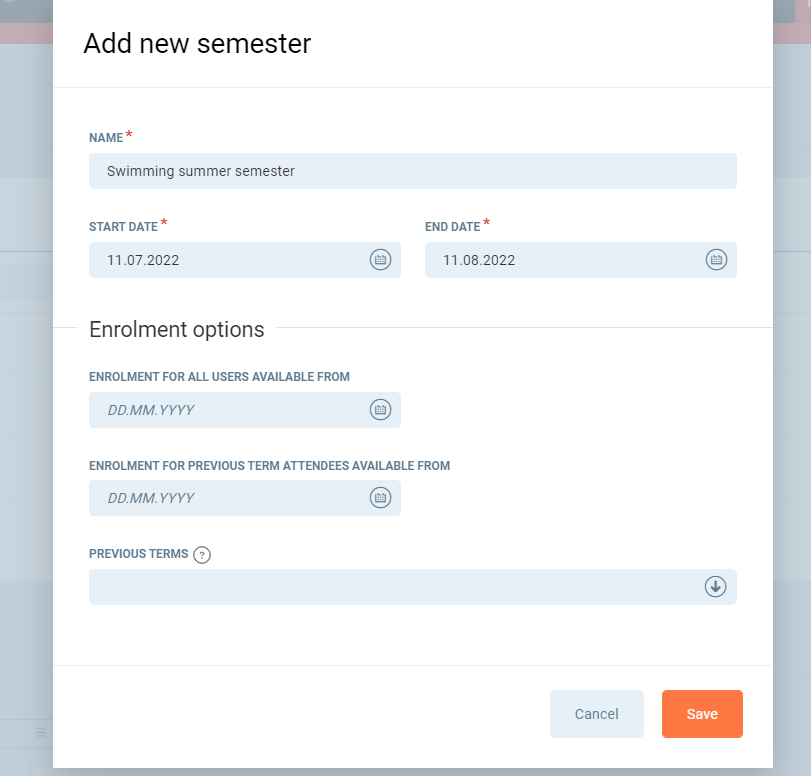Screen dimensions: 811x776
Task: Cancel adding the new semester
Action: (596, 714)
